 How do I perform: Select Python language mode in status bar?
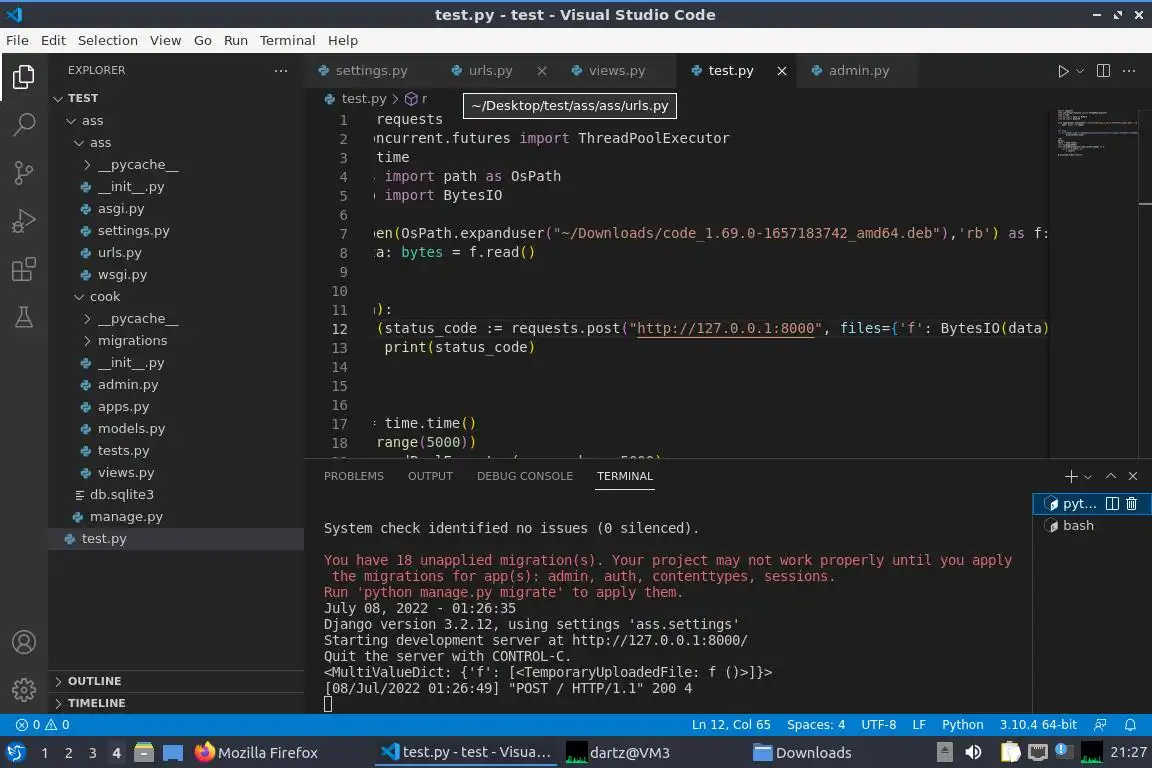tap(962, 725)
